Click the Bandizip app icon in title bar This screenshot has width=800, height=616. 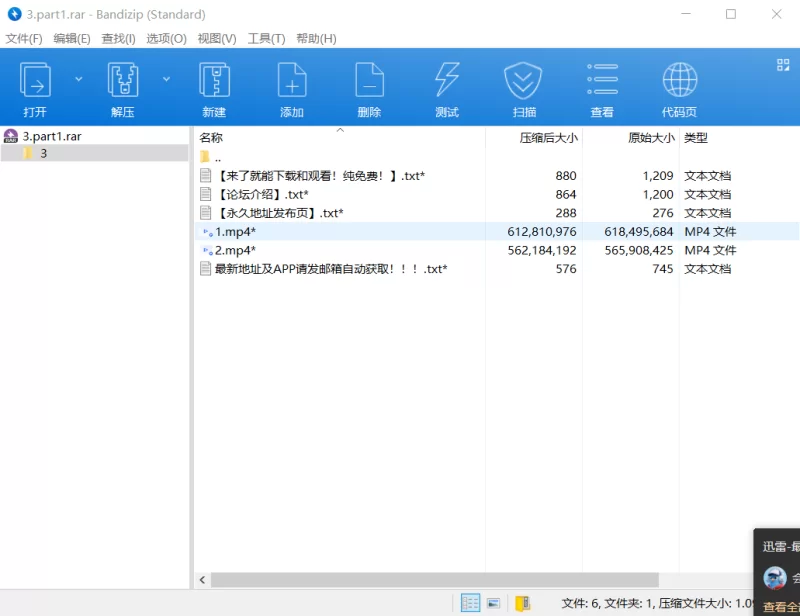click(x=14, y=14)
